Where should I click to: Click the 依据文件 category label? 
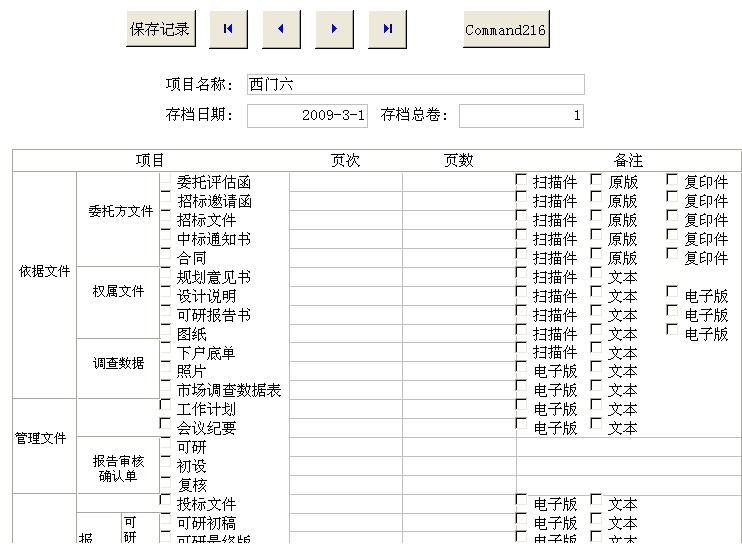(44, 271)
